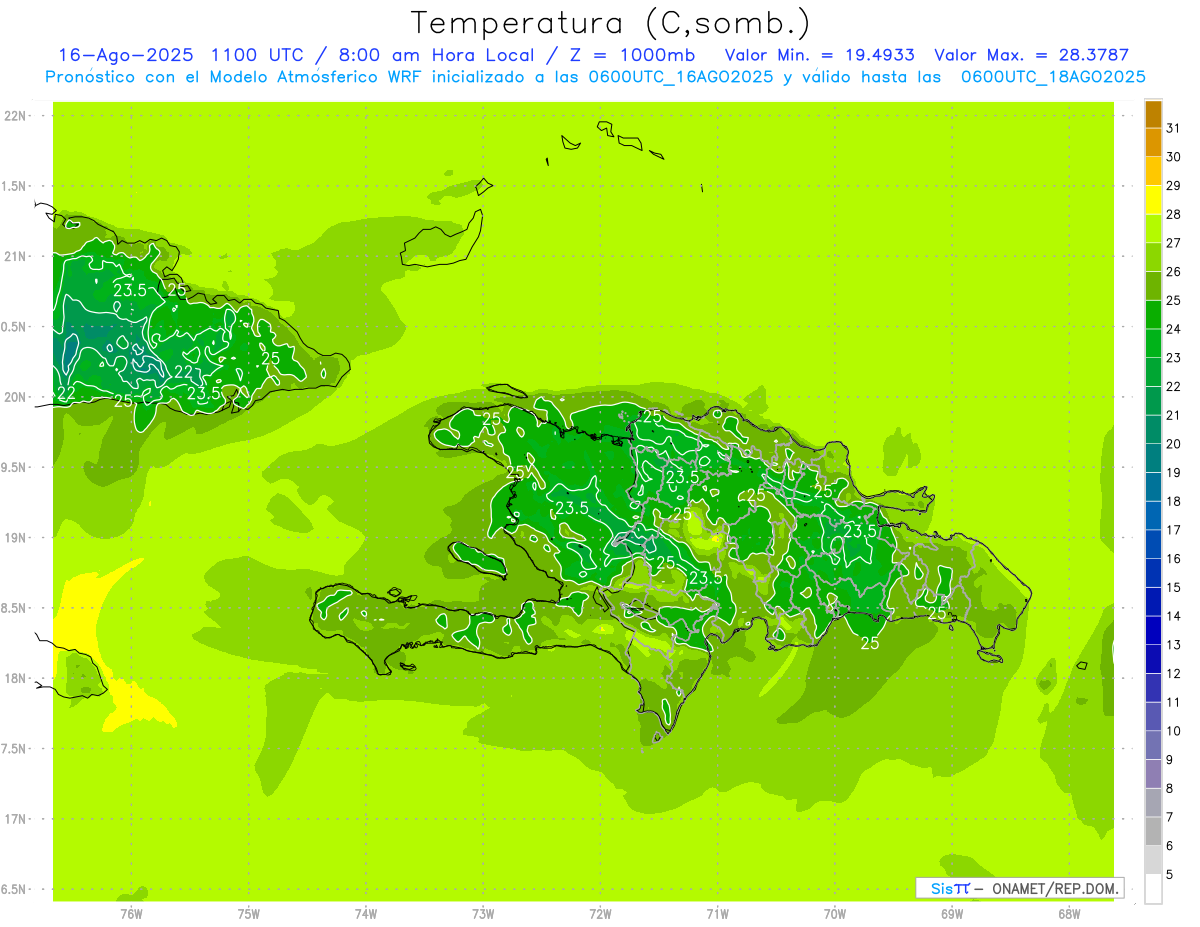Click "Valor Min. = 19.4933" text
Viewport: 1200px width, 927px height.
[x=819, y=55]
